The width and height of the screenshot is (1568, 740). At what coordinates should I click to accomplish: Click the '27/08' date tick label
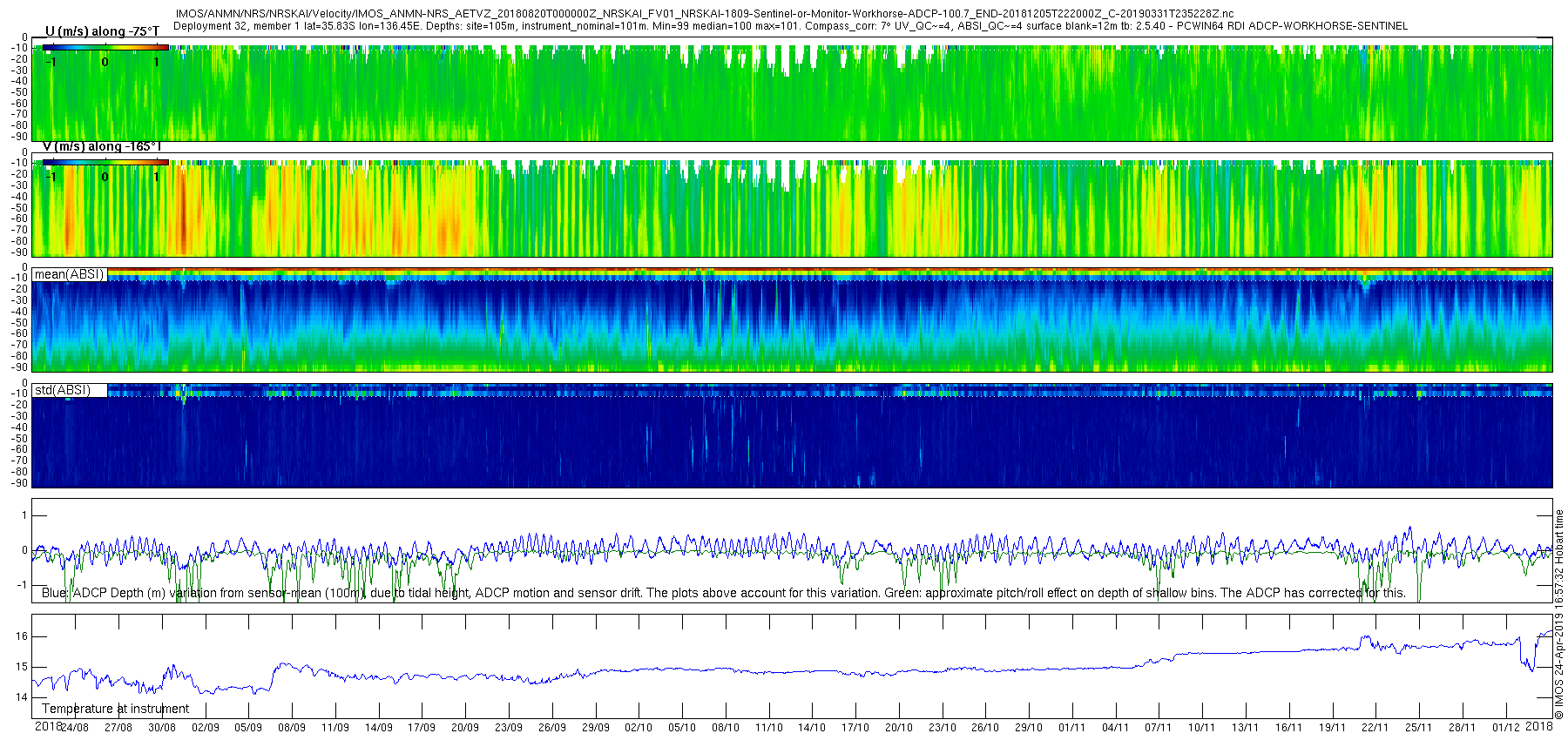[118, 728]
